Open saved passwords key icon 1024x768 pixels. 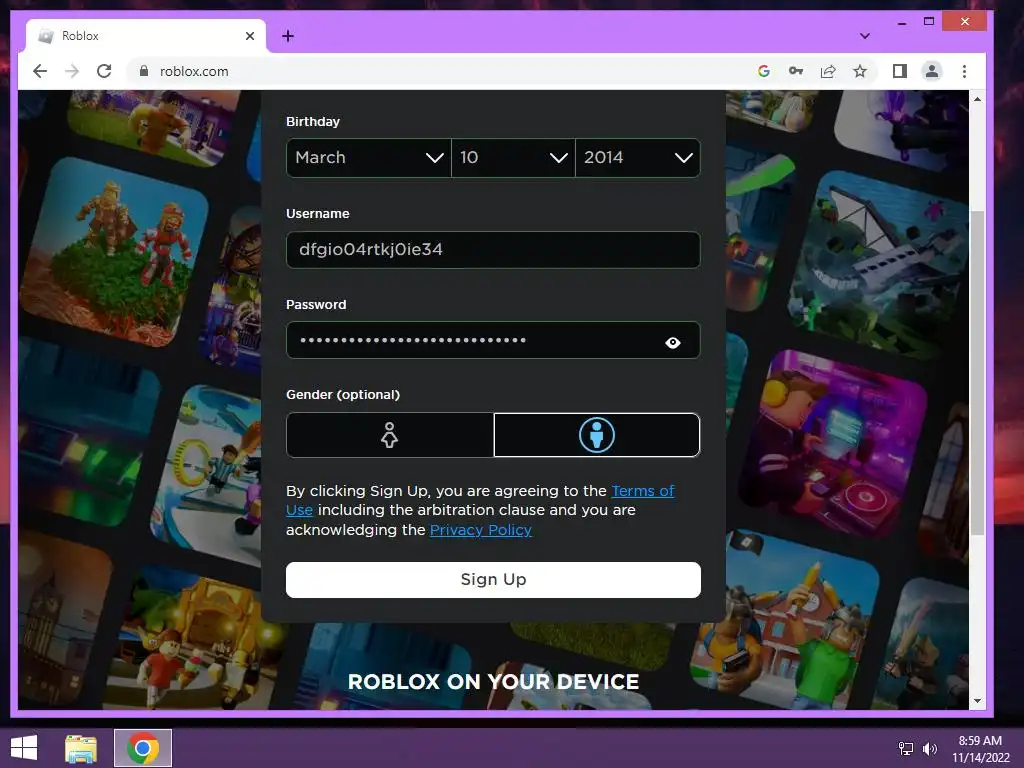795,71
